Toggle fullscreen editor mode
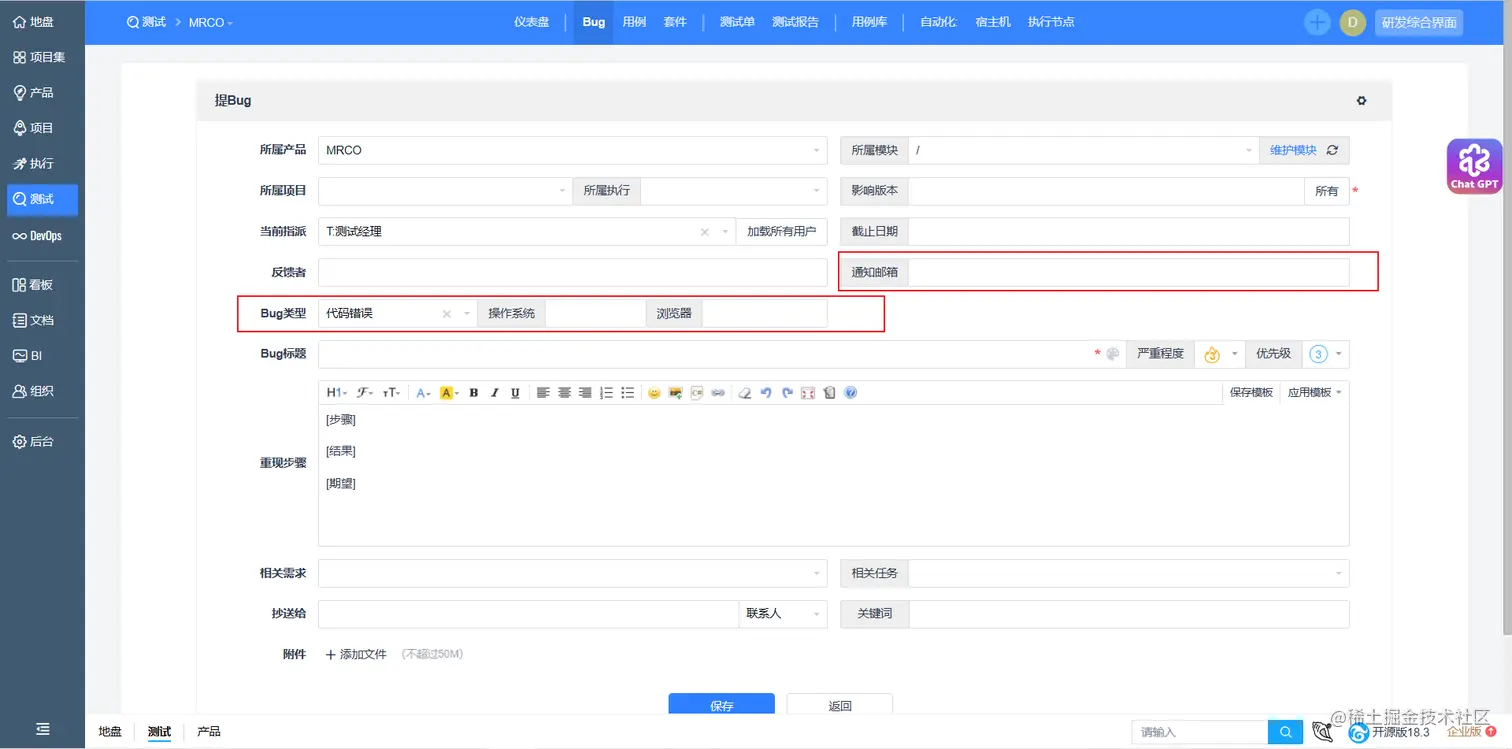Screen dimensions: 1512x749 tap(808, 393)
